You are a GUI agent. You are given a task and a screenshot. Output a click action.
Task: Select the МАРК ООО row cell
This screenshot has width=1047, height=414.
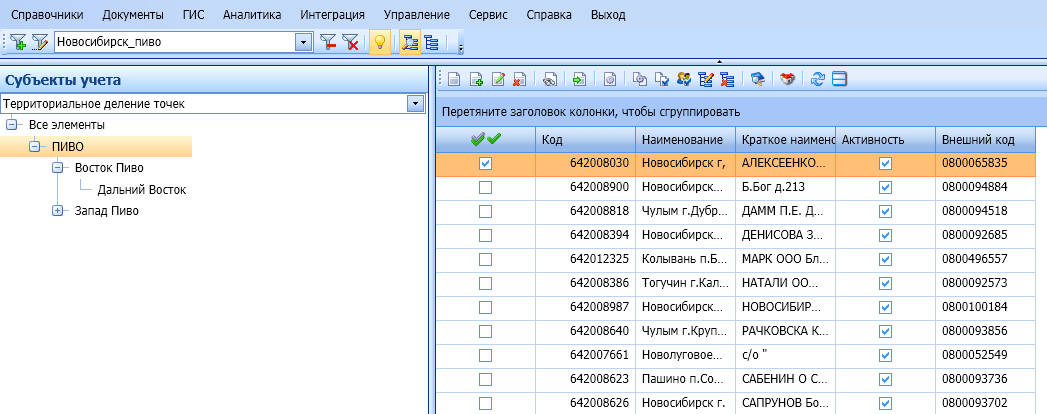[783, 258]
